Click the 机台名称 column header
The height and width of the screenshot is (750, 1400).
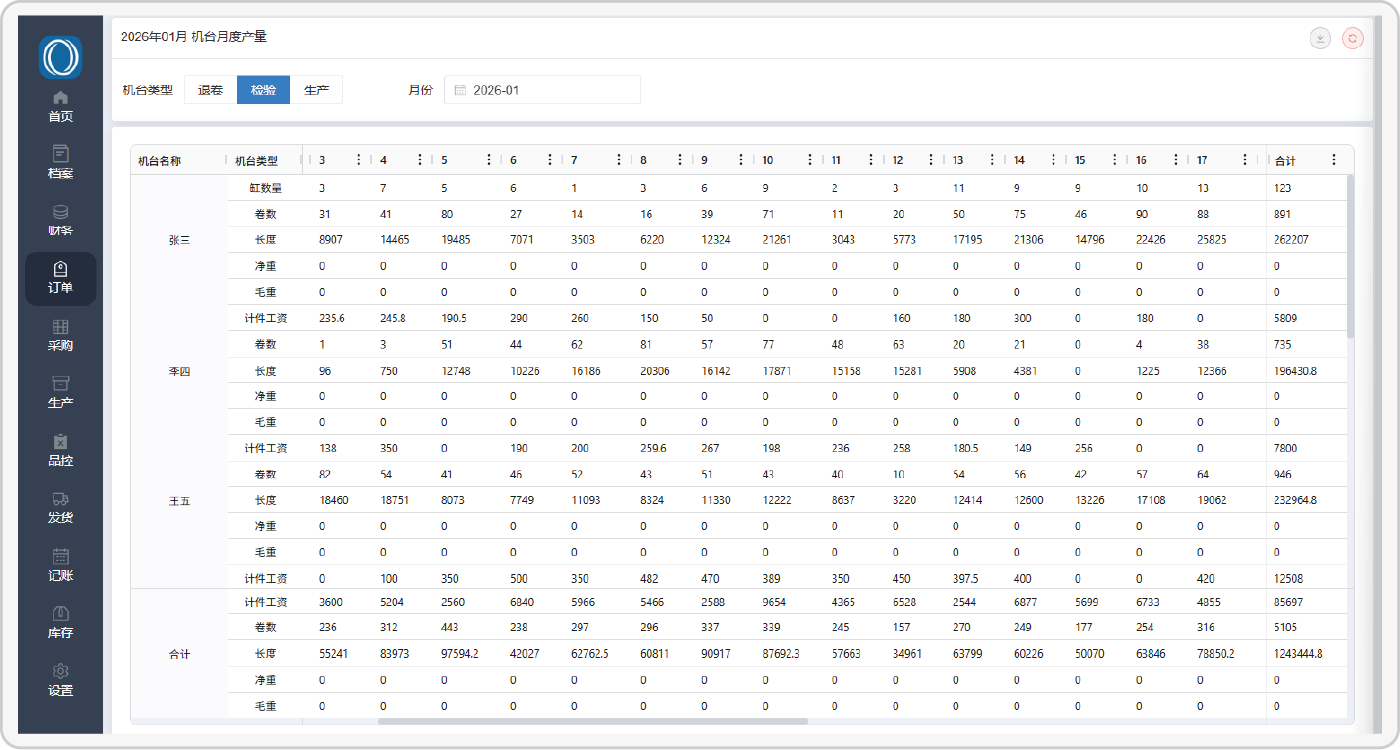tap(160, 160)
